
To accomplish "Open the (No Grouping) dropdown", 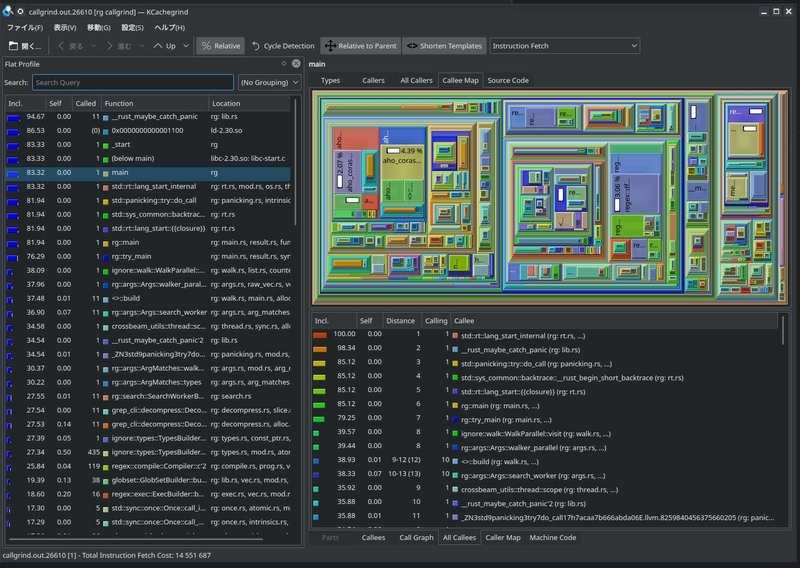I will 268,82.
